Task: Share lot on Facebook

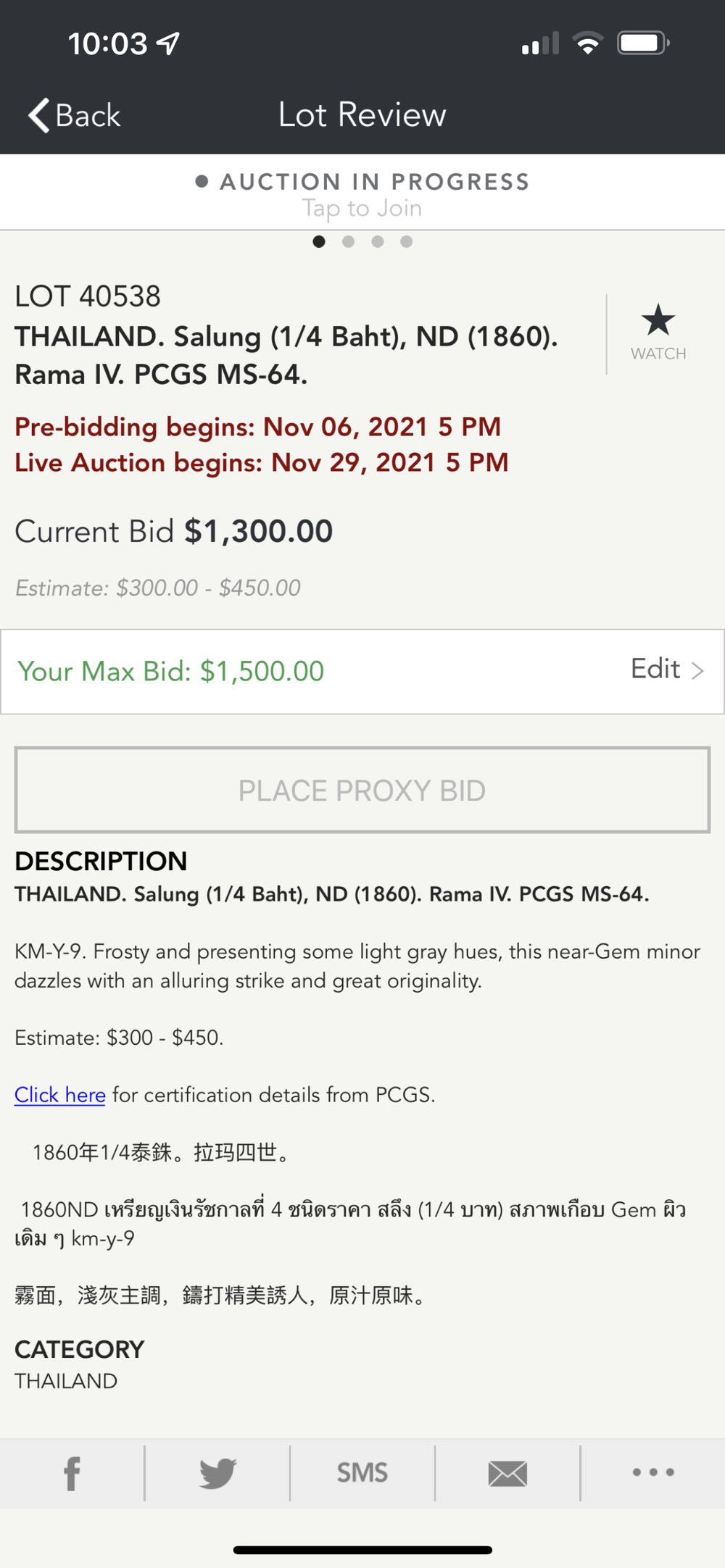Action: click(x=72, y=1473)
